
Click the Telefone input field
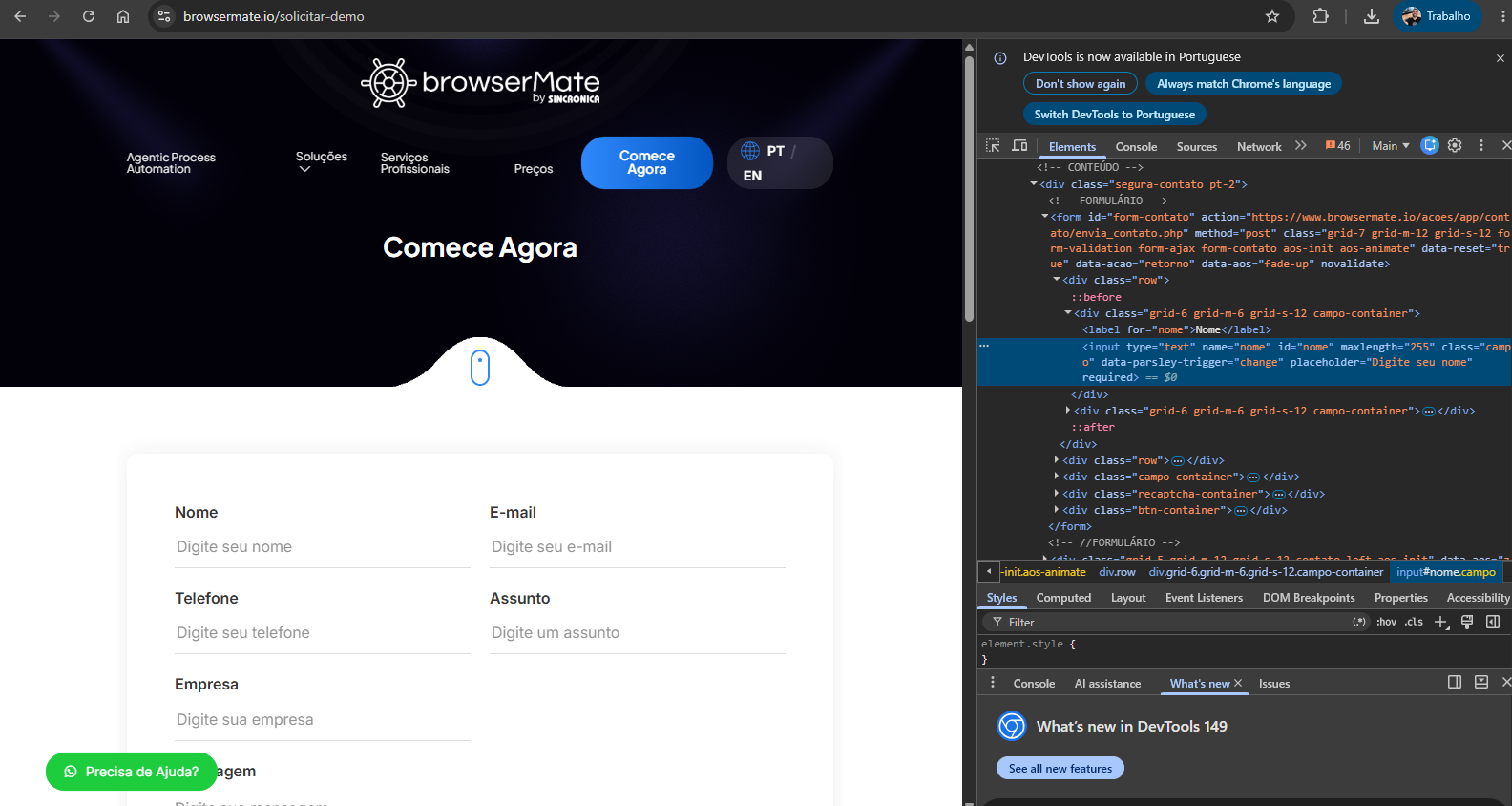coord(323,633)
